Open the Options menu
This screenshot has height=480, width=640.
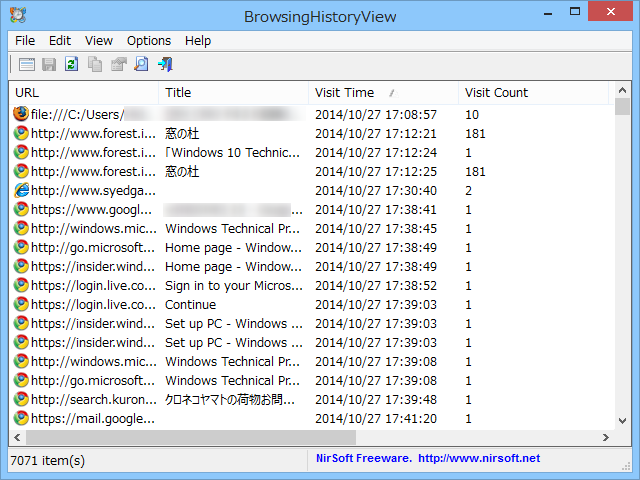click(149, 41)
